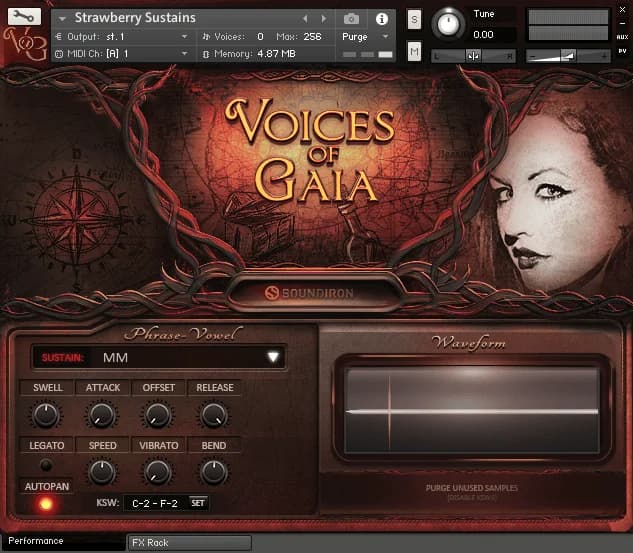
Task: Turn the Swell knob
Action: point(46,415)
